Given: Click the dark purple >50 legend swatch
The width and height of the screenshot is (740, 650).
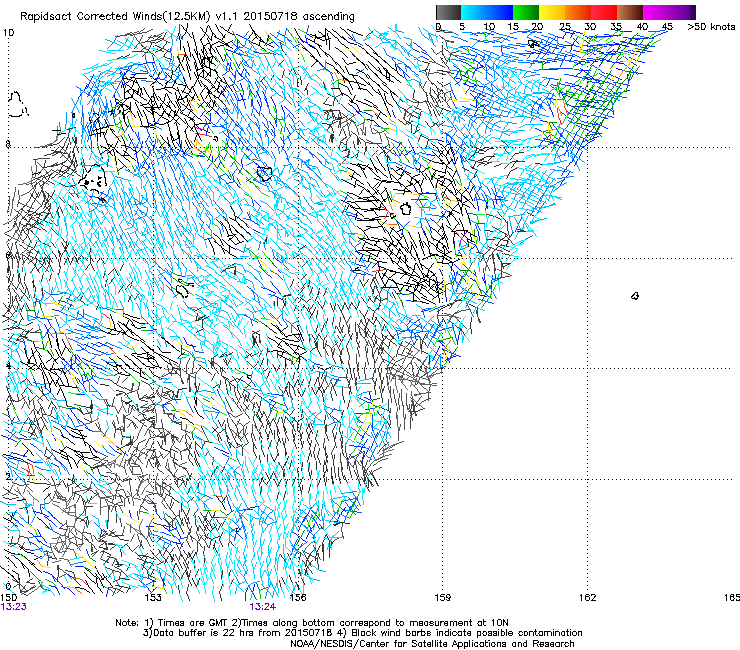Looking at the screenshot, I should pos(692,12).
